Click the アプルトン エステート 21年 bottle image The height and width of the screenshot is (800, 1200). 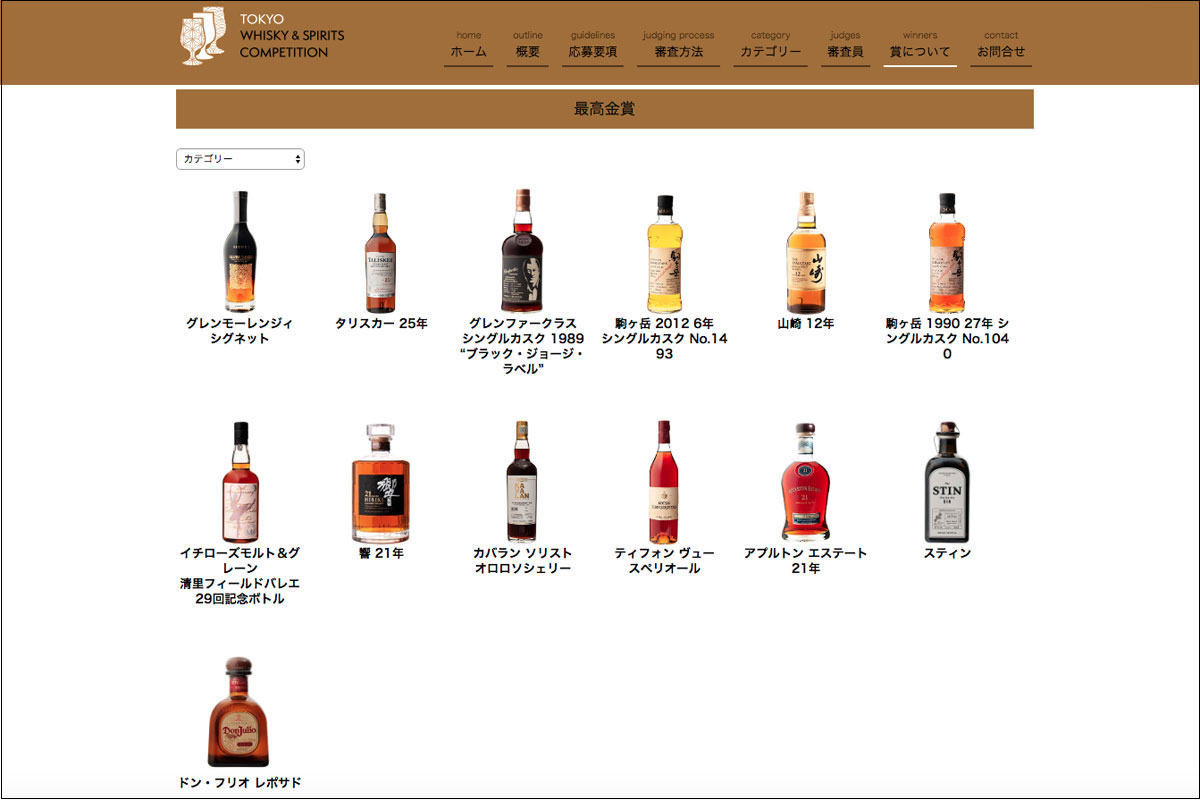(x=806, y=482)
